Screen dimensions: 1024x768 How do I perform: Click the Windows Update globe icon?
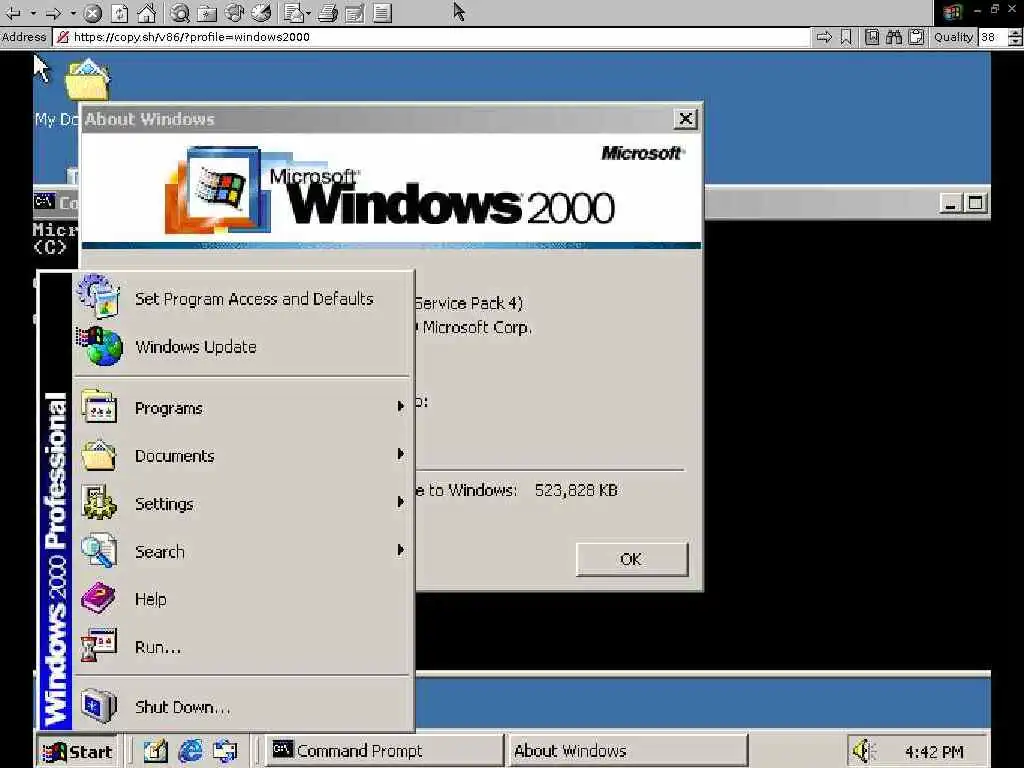click(100, 346)
